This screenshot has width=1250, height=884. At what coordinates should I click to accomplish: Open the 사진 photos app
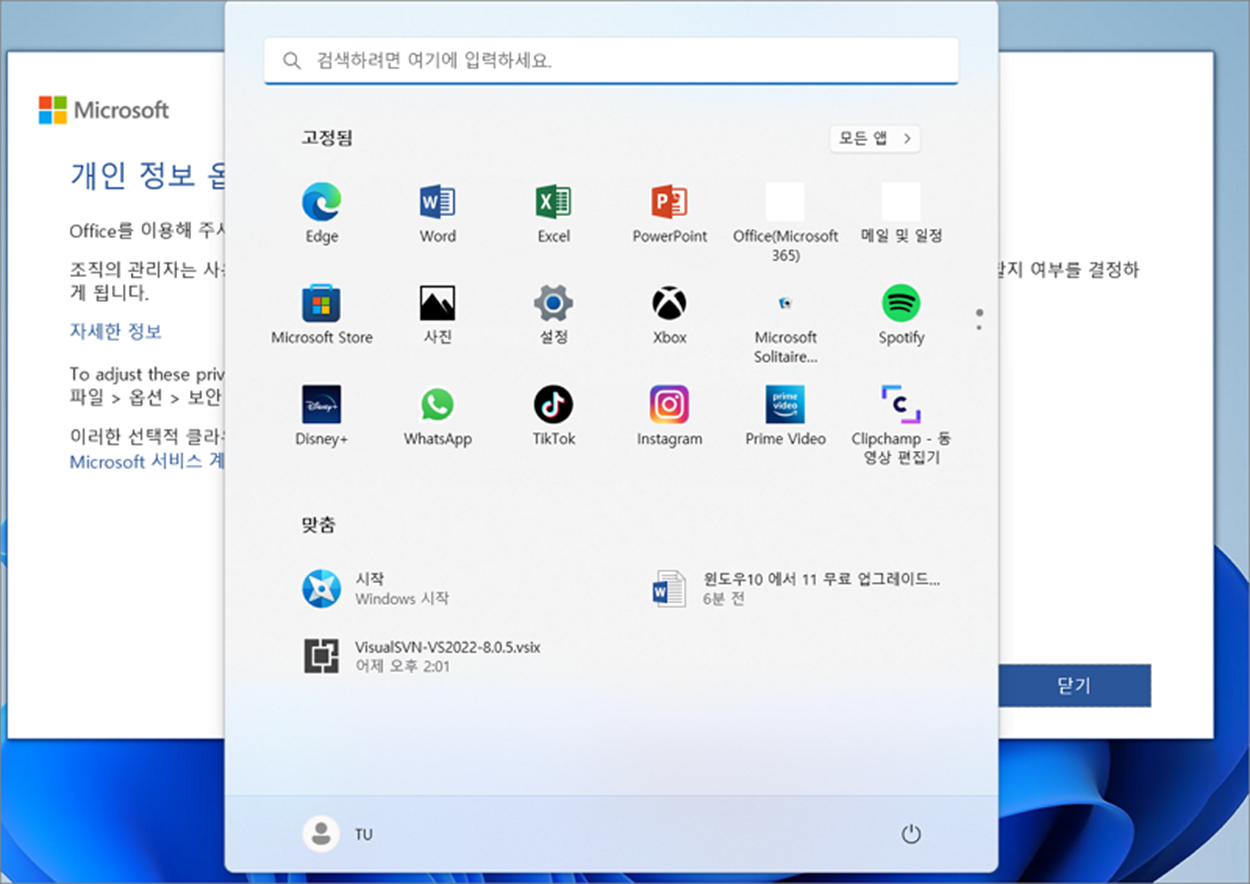(x=437, y=315)
